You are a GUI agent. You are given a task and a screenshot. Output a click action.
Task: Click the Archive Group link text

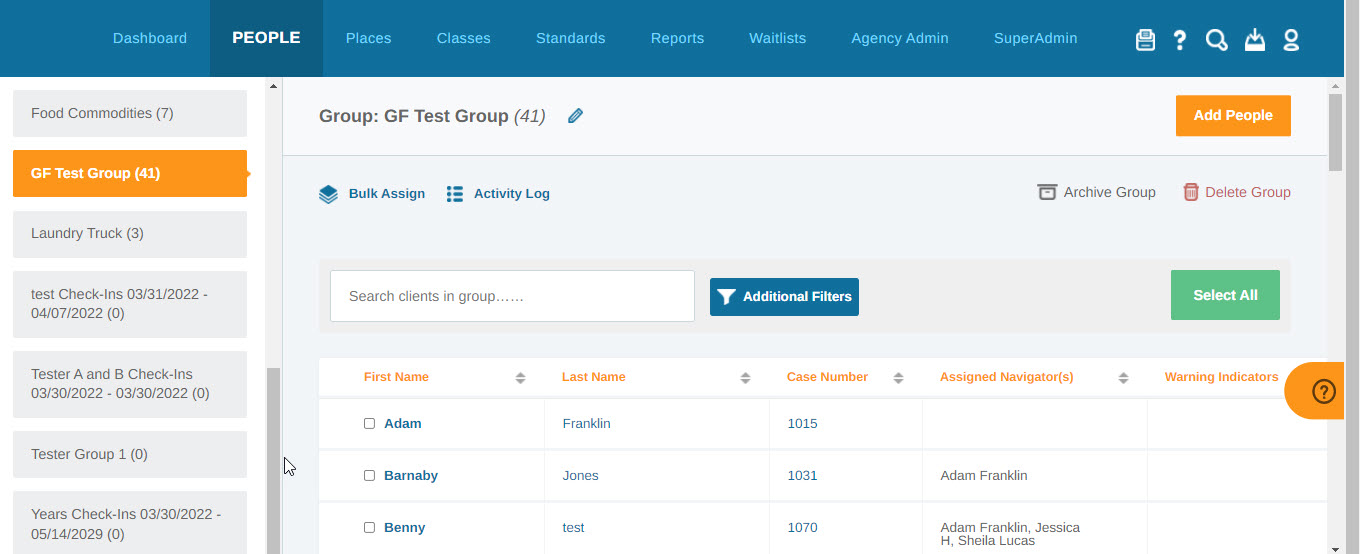pos(1109,192)
